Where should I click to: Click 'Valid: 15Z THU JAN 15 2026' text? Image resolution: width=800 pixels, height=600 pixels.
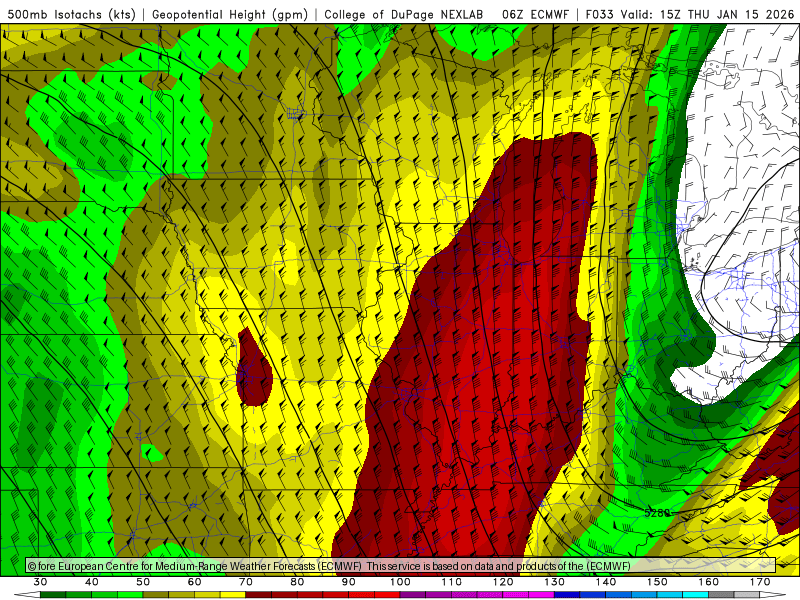pos(708,14)
